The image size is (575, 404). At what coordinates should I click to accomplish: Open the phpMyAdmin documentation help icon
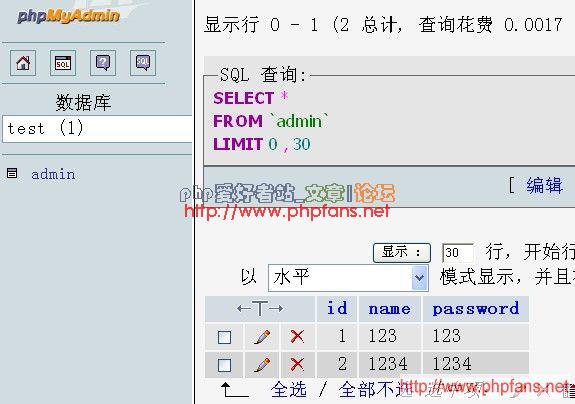click(103, 63)
